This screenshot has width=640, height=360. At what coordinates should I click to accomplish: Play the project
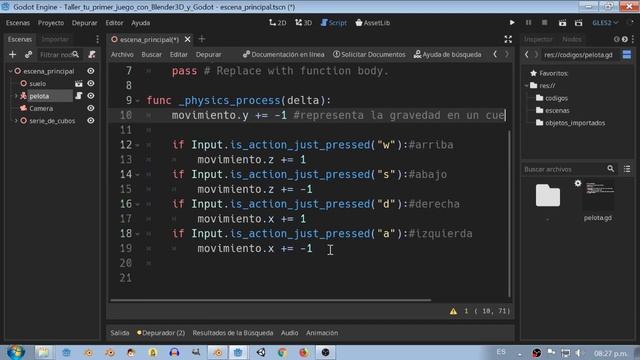pos(512,23)
